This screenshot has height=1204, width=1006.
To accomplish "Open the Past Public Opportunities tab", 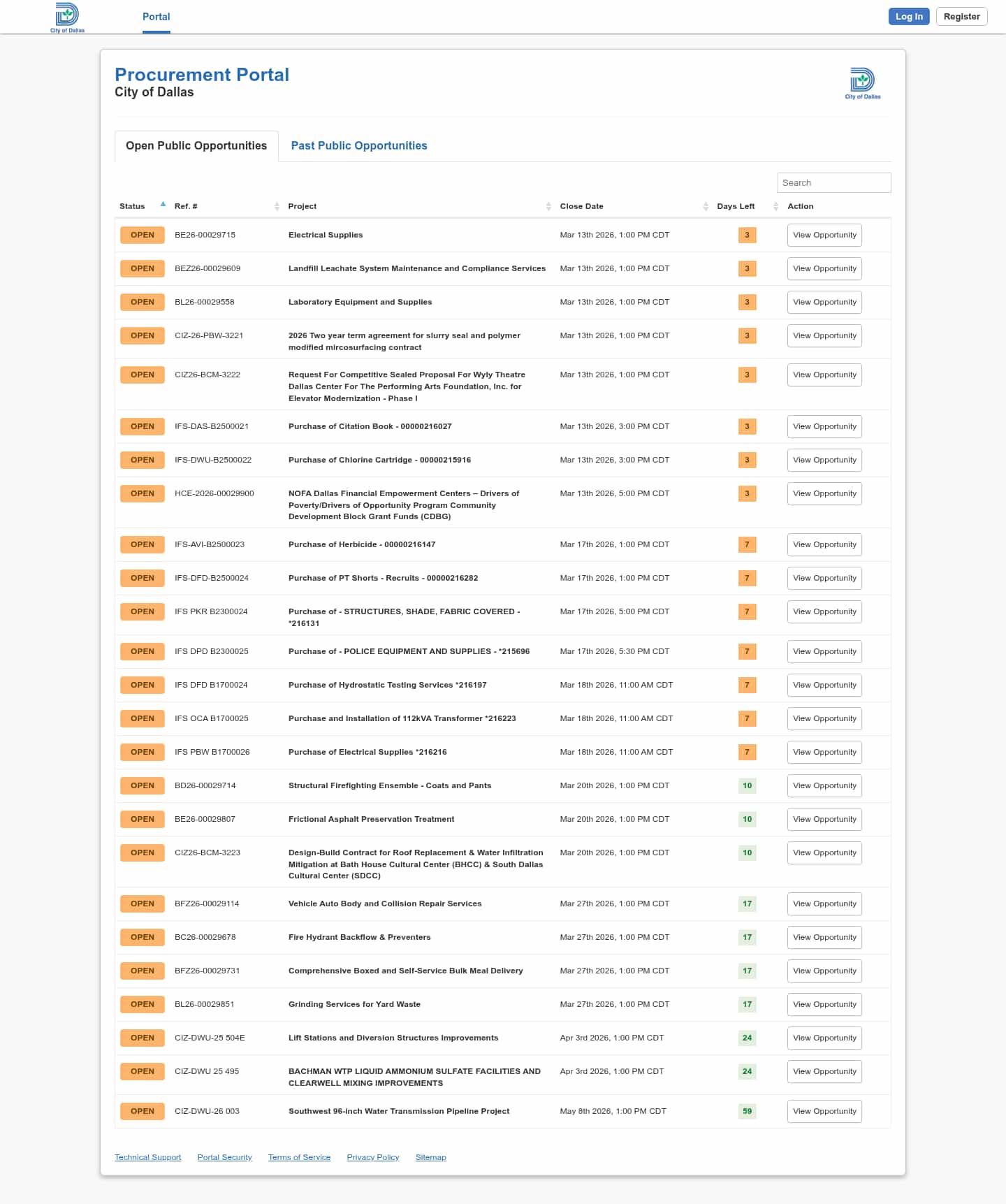I will (359, 145).
